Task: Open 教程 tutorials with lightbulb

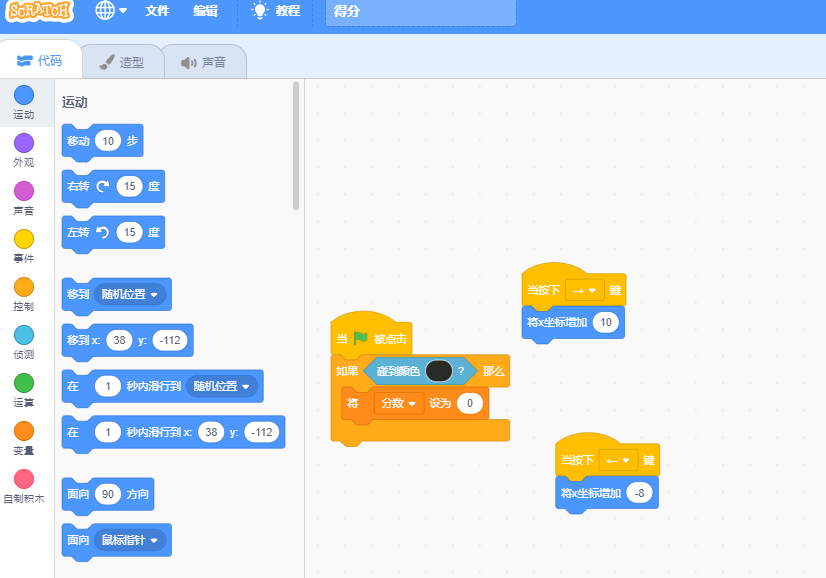Action: [276, 11]
